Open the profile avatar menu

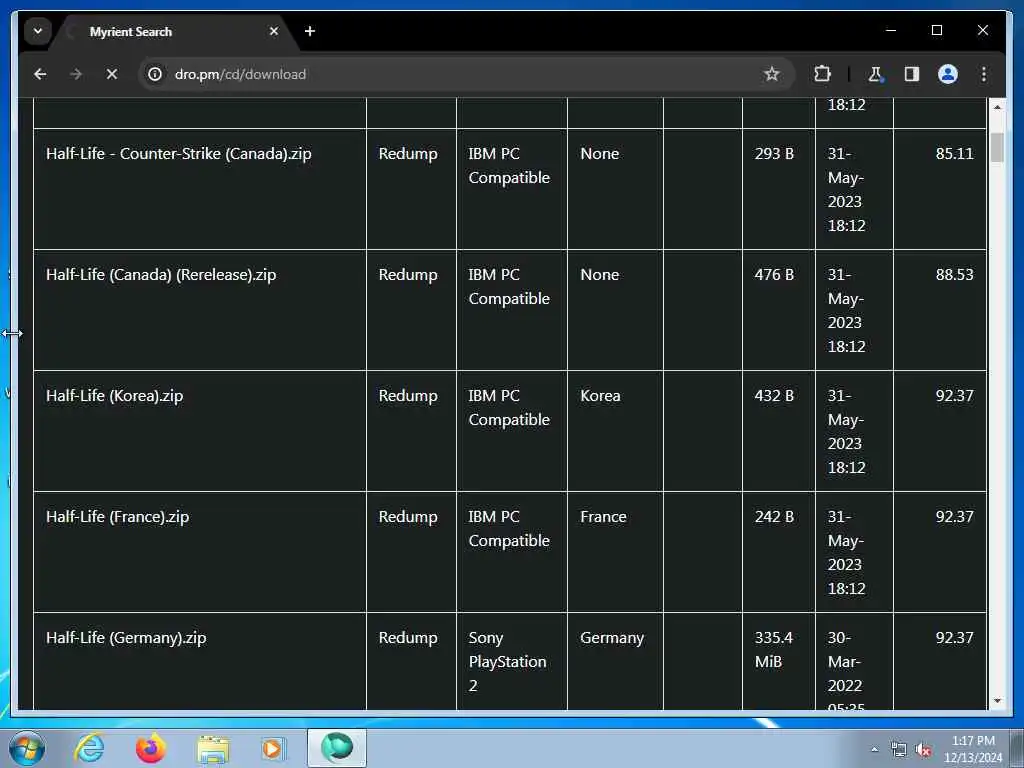(x=948, y=74)
